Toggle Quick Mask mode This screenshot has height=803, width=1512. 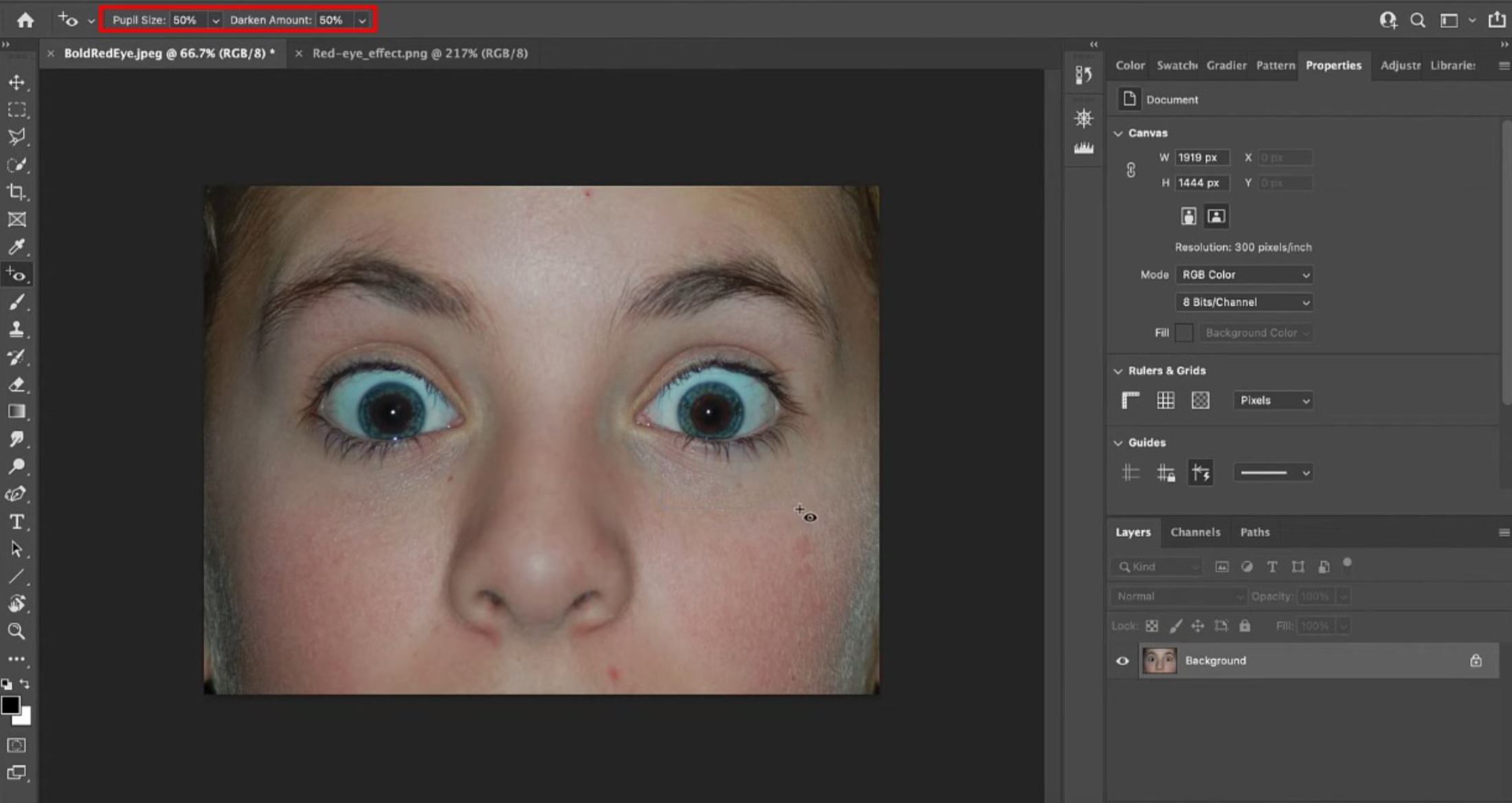click(x=16, y=745)
